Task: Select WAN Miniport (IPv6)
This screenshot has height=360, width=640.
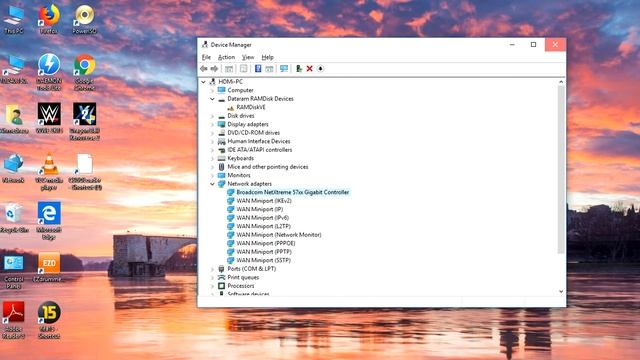Action: point(262,218)
